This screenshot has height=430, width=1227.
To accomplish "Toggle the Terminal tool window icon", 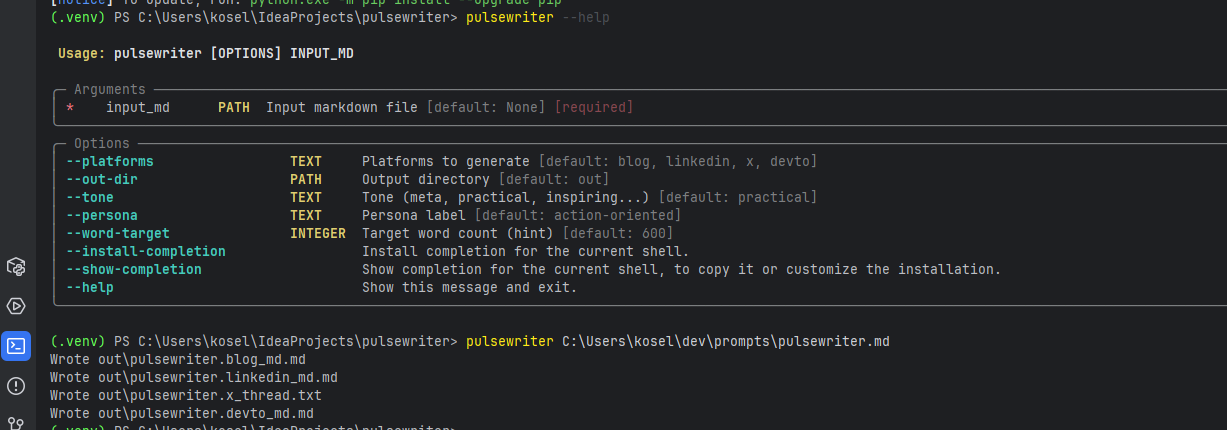I will (16, 346).
